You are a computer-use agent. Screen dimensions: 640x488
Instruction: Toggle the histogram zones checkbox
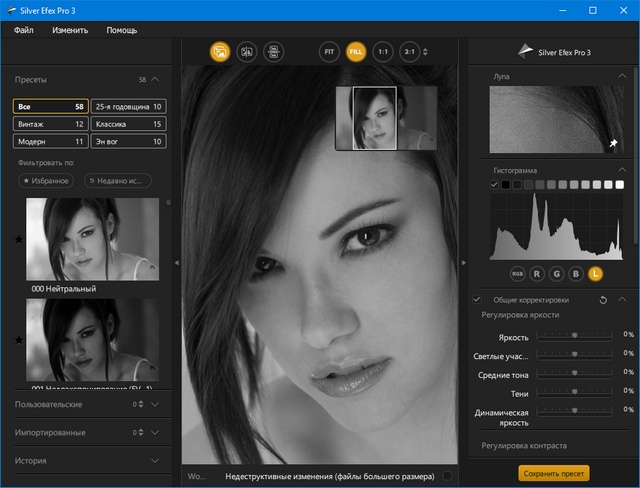pyautogui.click(x=494, y=185)
